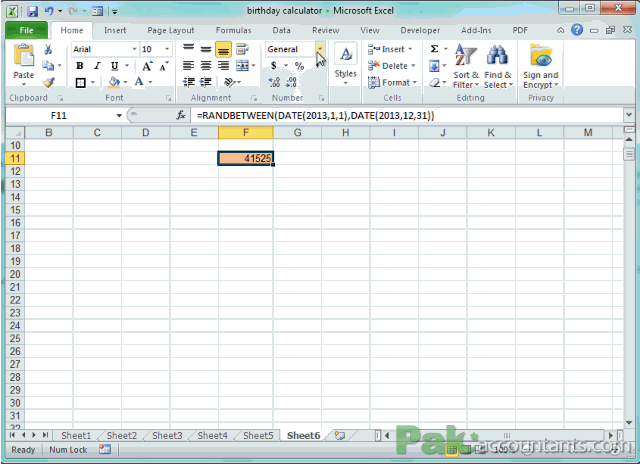
Task: Click the Merge and Center icon
Action: point(242,66)
